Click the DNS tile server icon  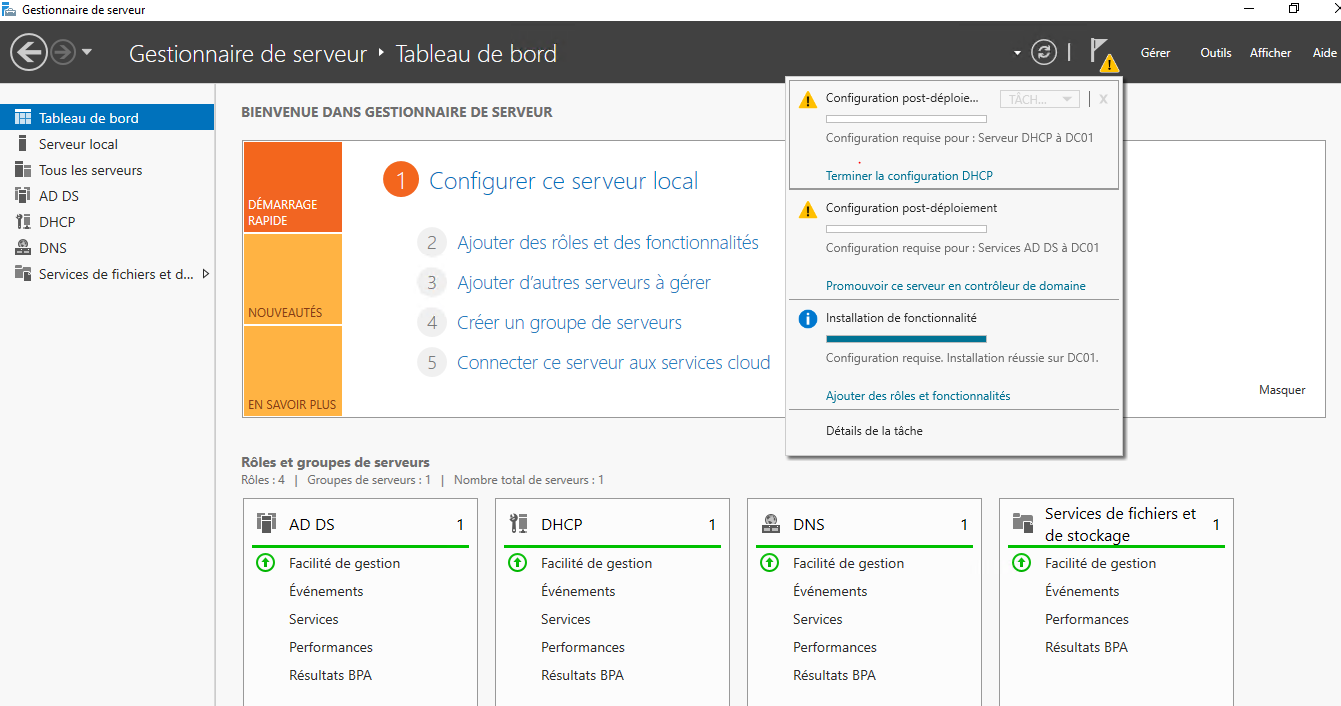pos(770,523)
